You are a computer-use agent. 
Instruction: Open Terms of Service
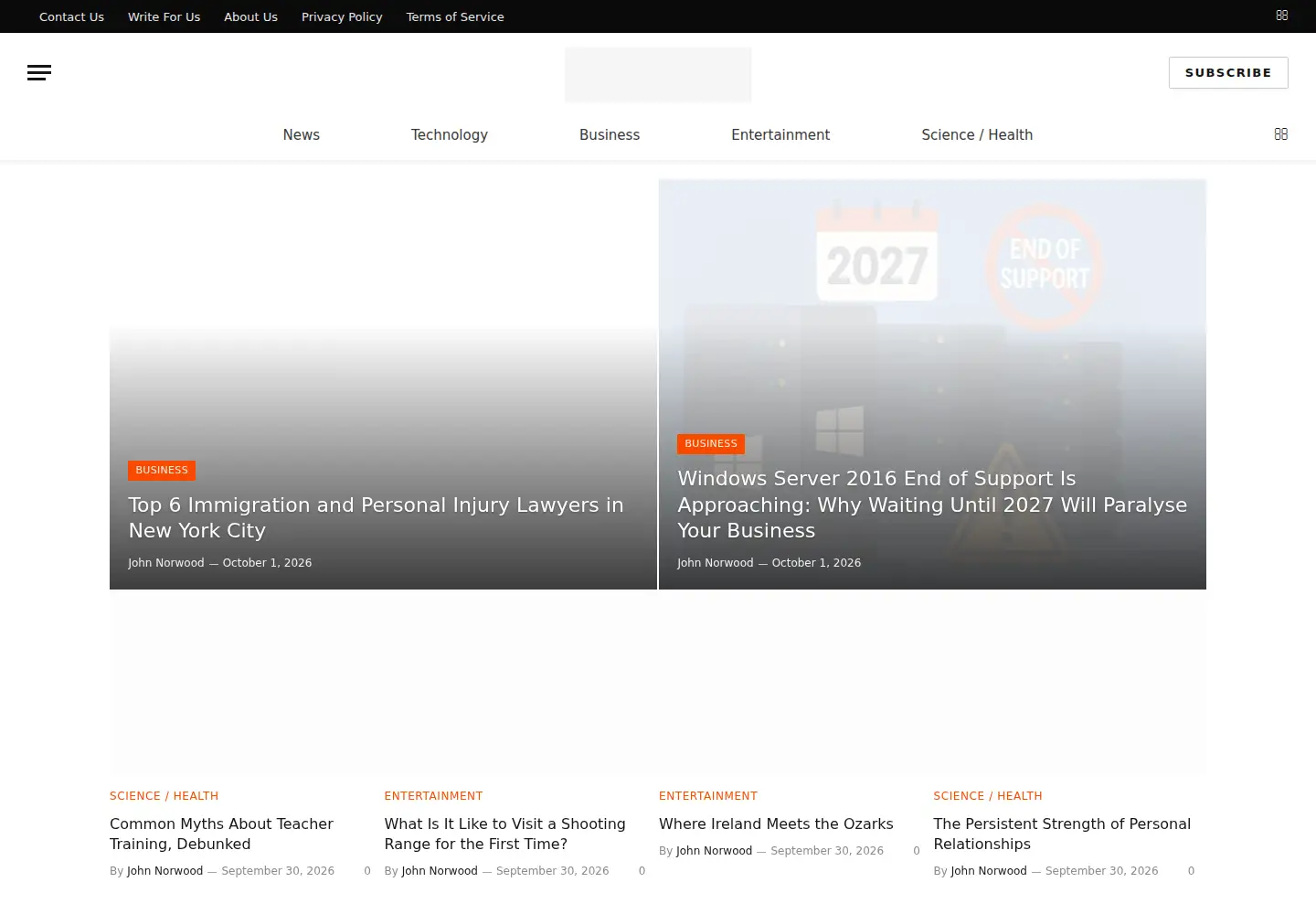click(455, 16)
